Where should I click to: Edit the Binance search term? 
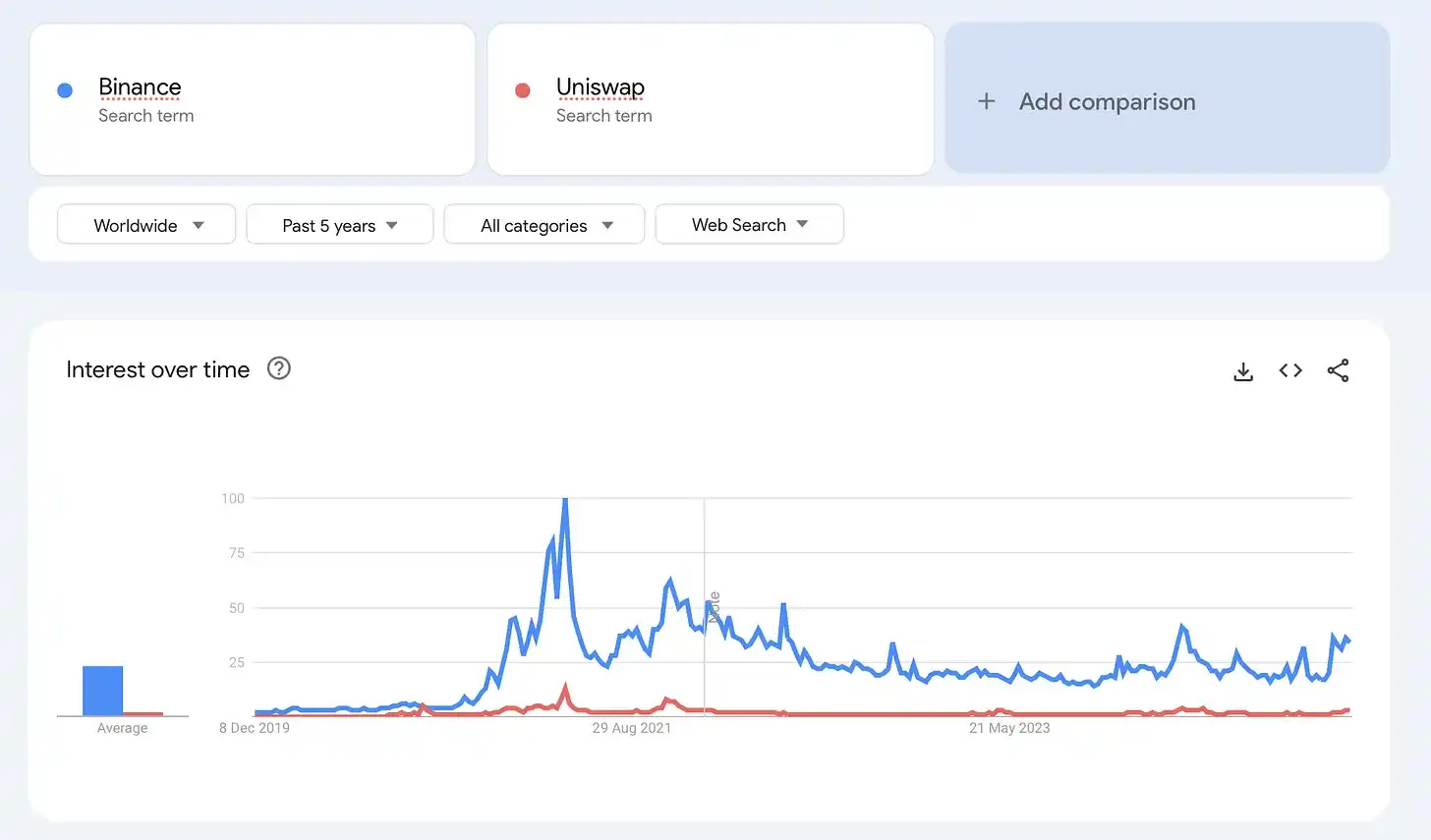click(x=140, y=87)
